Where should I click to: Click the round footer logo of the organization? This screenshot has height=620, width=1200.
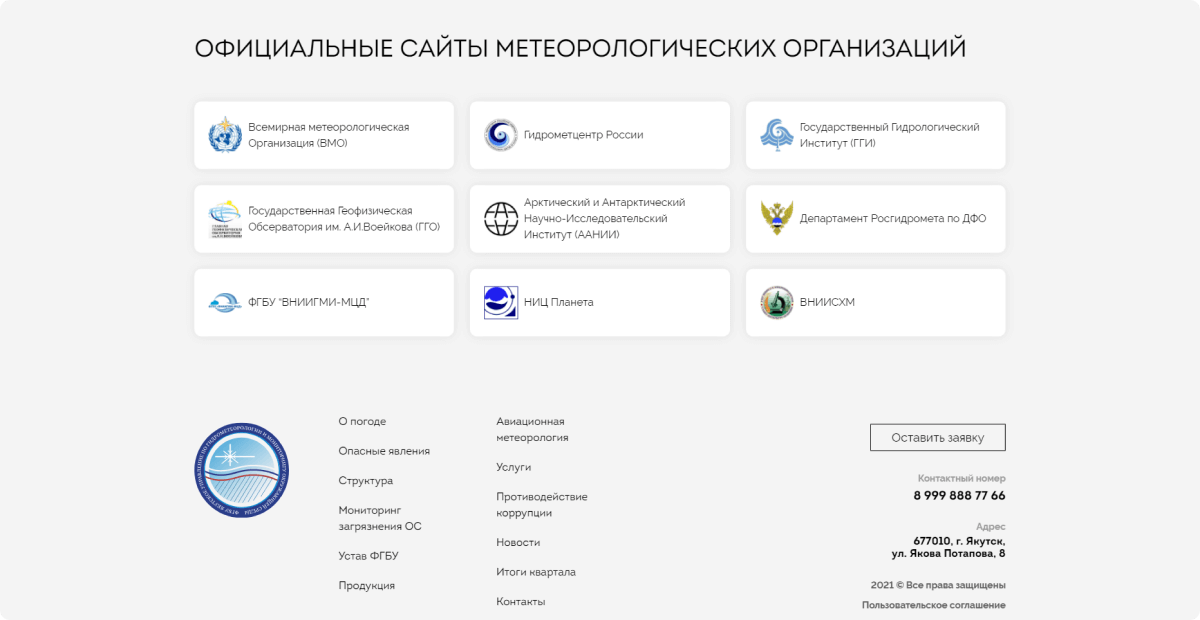pyautogui.click(x=242, y=470)
